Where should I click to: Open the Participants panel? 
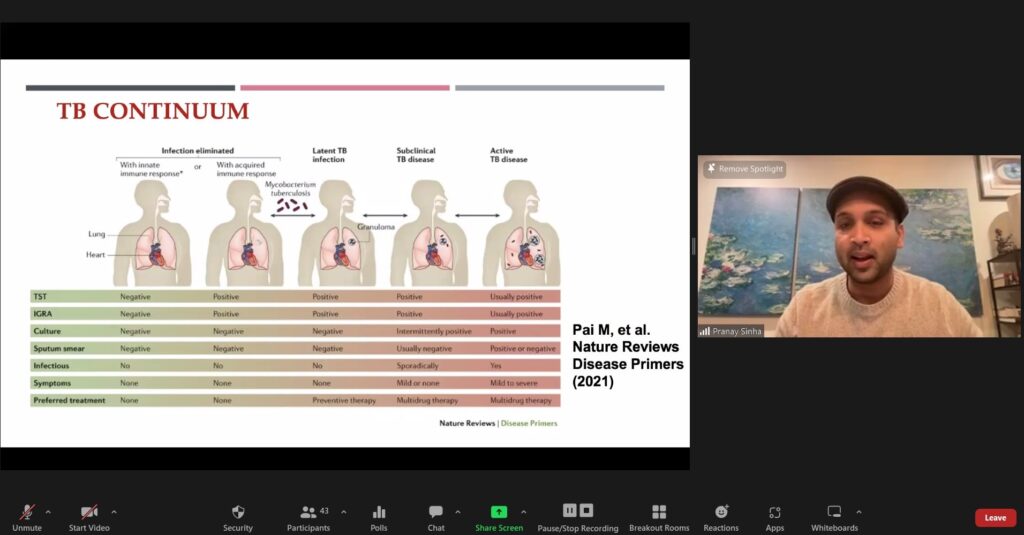pyautogui.click(x=310, y=512)
